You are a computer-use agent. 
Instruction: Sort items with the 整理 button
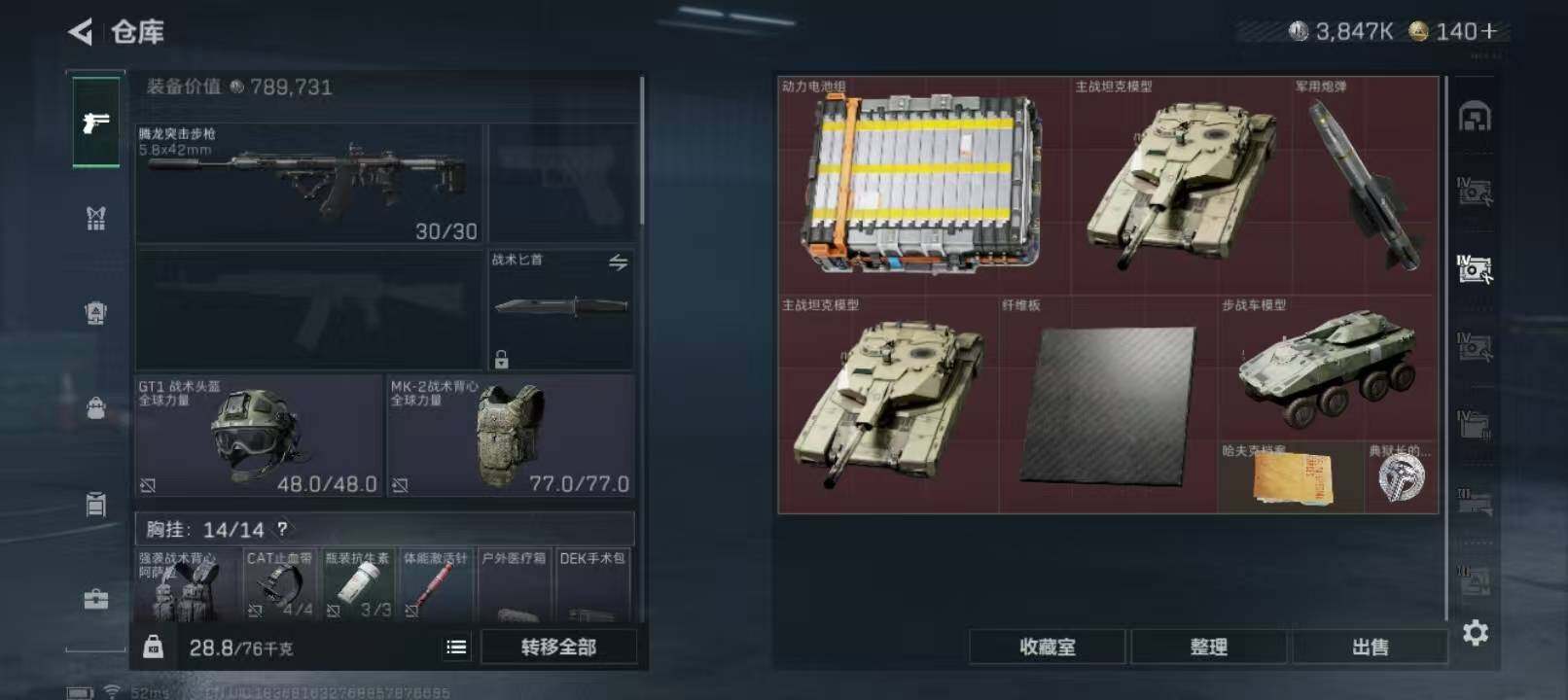click(x=1209, y=647)
